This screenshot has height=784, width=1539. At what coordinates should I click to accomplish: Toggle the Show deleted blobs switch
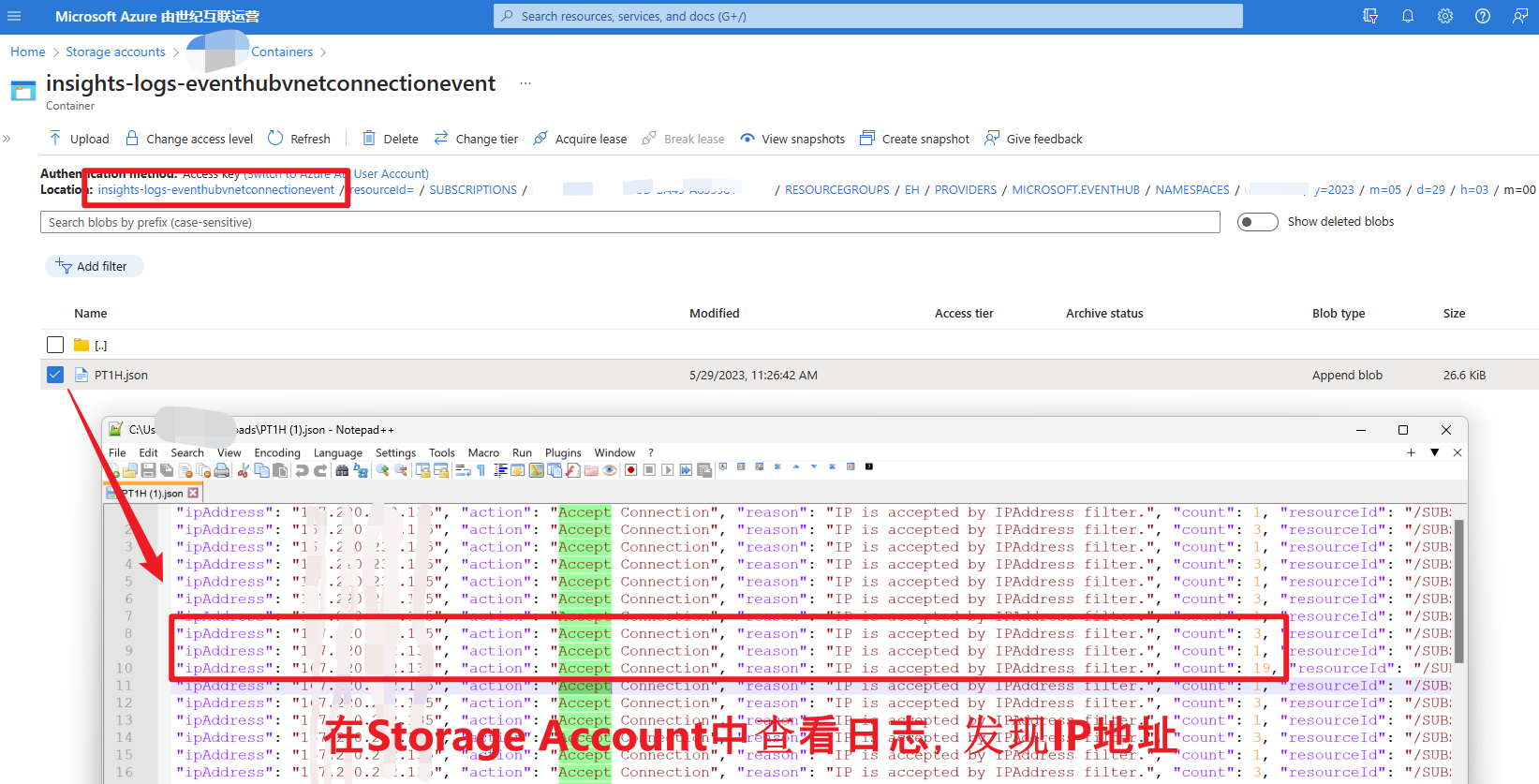[x=1257, y=222]
